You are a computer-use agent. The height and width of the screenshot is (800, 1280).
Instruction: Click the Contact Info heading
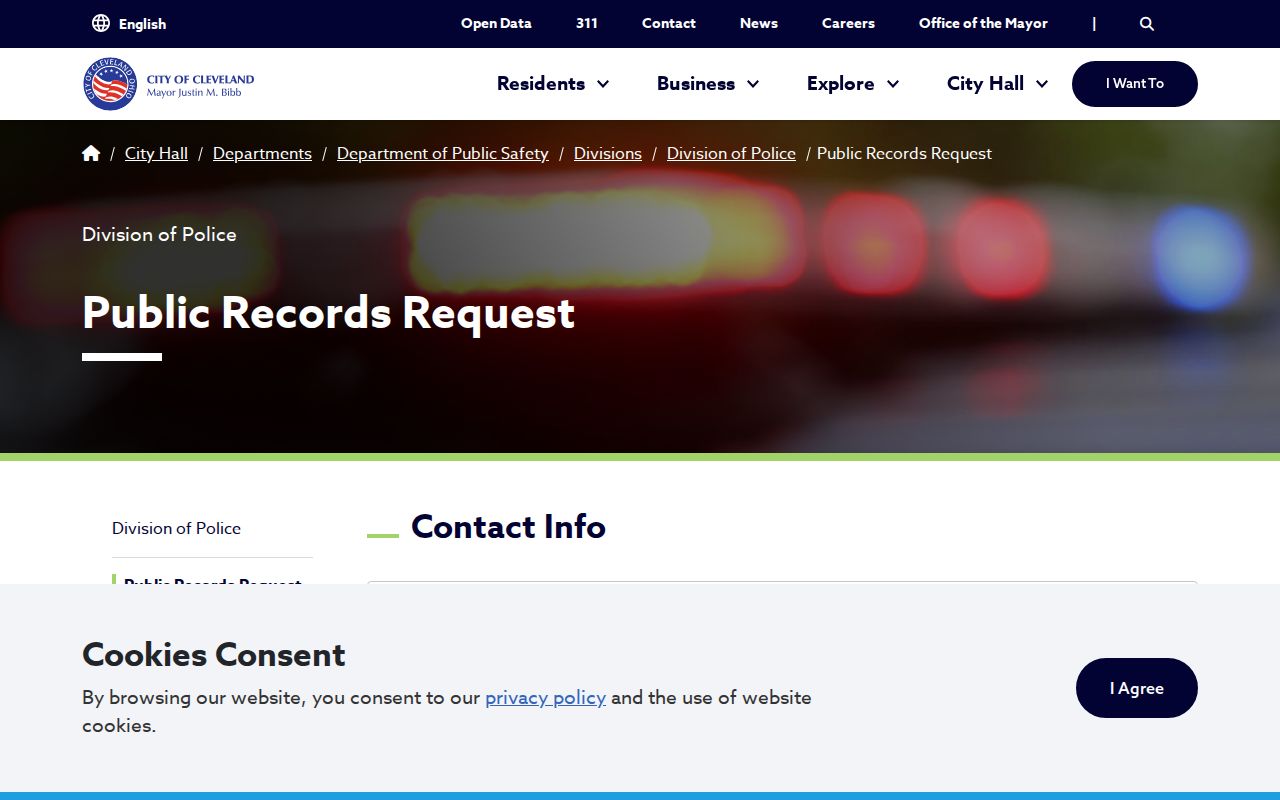[x=508, y=526]
